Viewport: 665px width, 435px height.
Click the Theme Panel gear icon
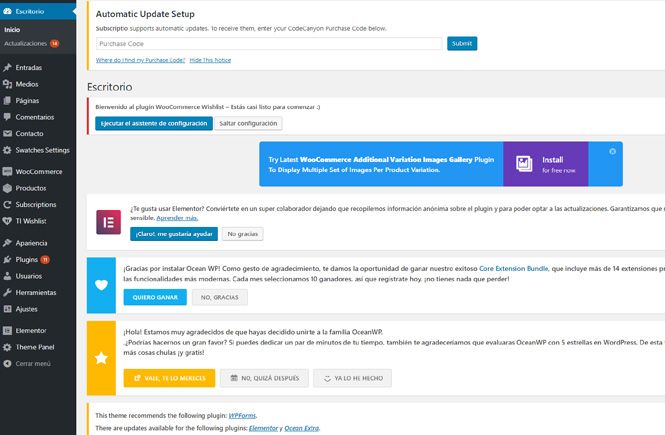coord(7,347)
